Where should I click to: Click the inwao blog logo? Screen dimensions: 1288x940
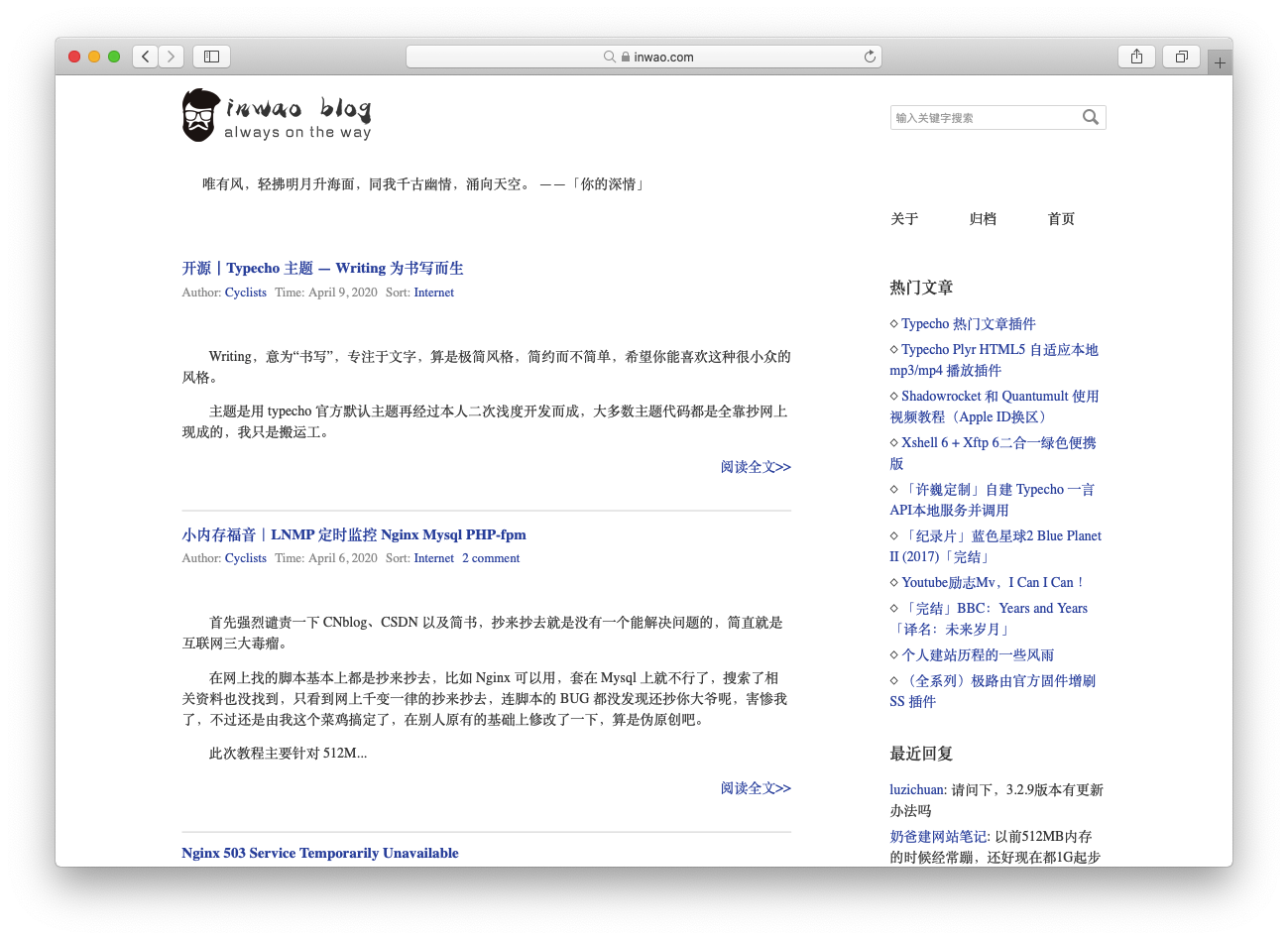pyautogui.click(x=276, y=115)
